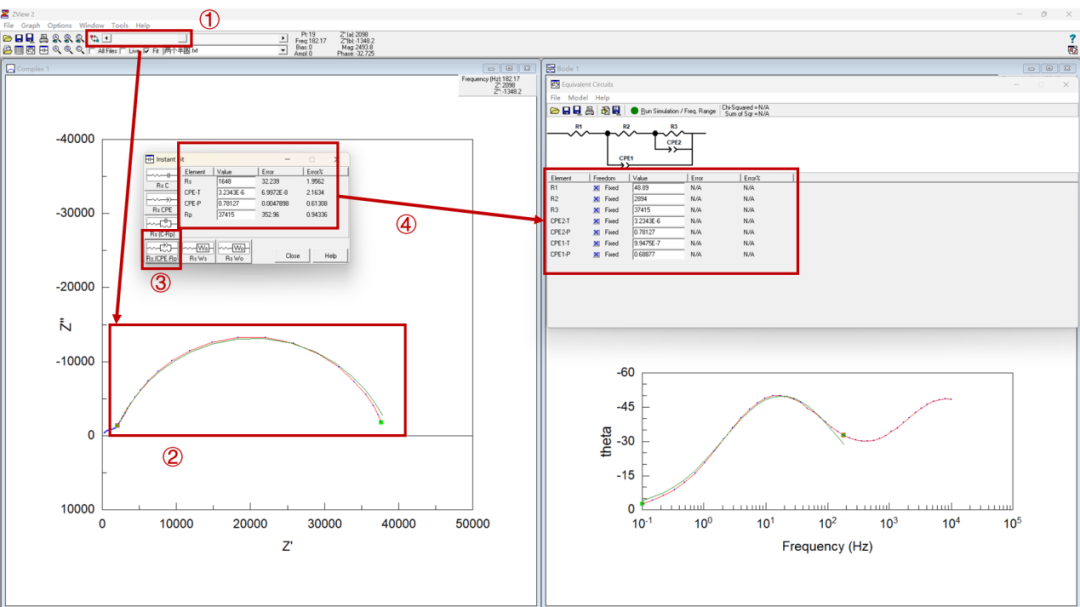1080x607 pixels.
Task: Open ZView Window menu
Action: coord(91,25)
